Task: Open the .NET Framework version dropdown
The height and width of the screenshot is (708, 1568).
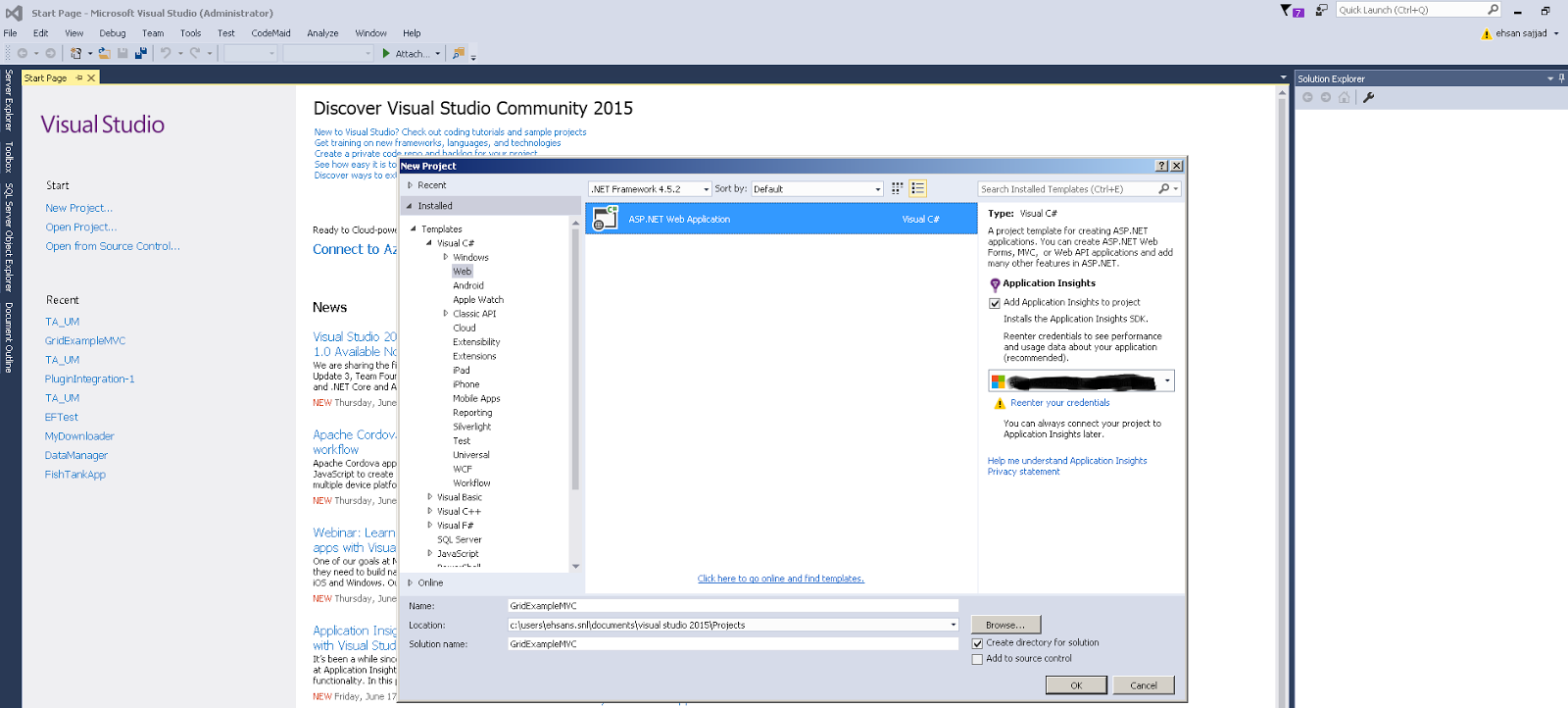Action: click(x=650, y=189)
